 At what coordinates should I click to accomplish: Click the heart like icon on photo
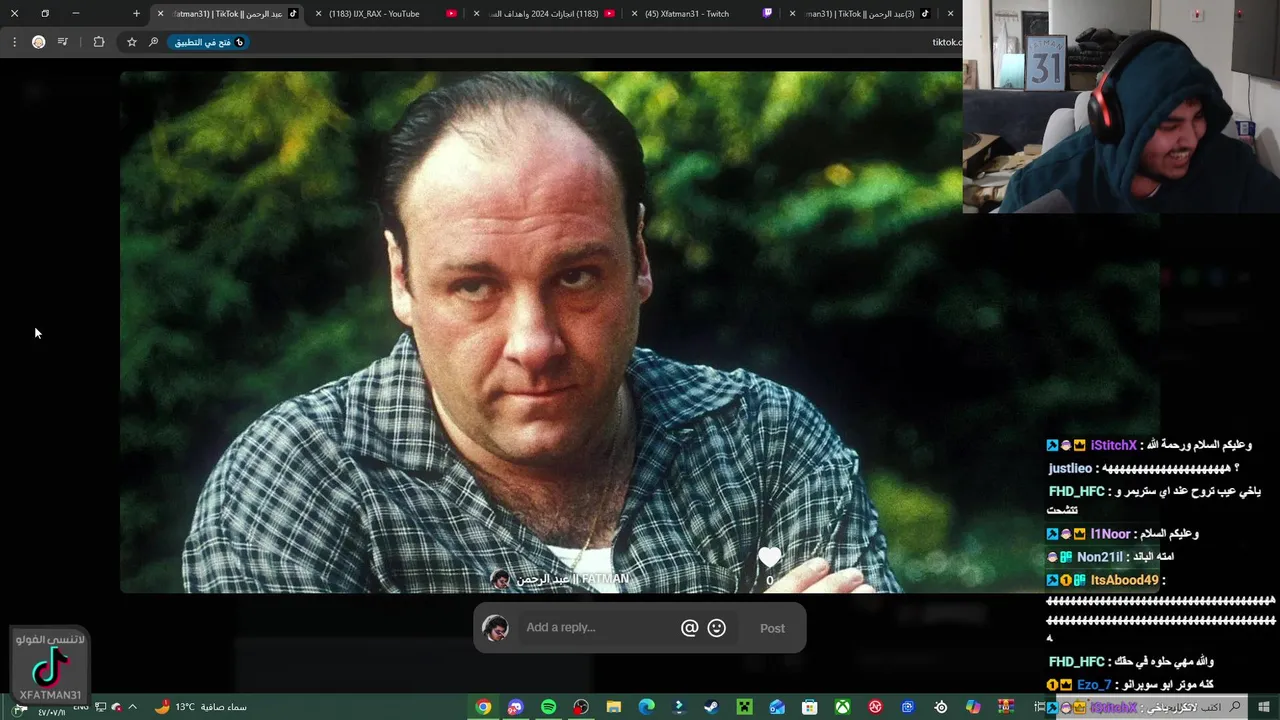(769, 558)
